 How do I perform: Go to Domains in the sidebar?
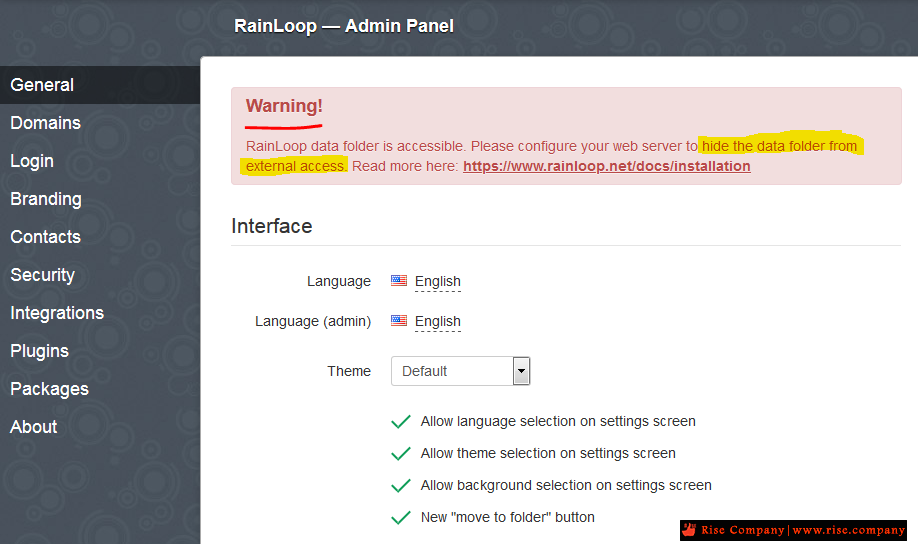tap(100, 123)
